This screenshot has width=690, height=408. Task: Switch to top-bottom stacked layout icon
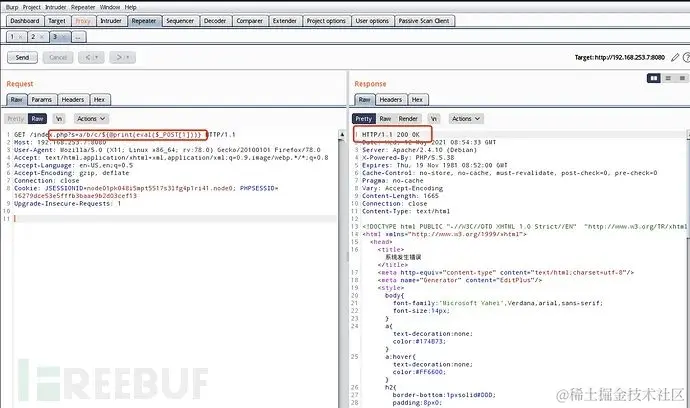tap(668, 78)
